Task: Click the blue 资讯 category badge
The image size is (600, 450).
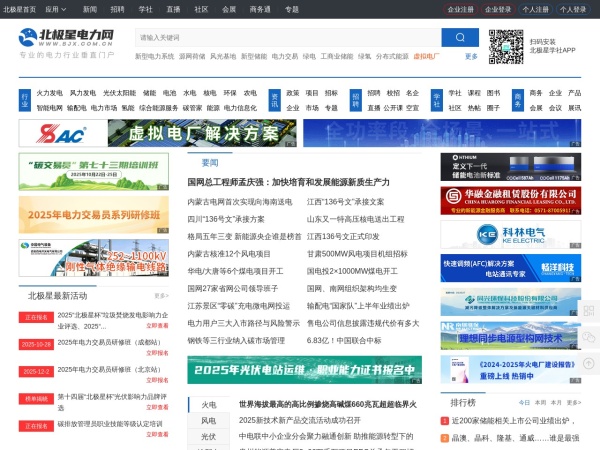Action: point(274,100)
